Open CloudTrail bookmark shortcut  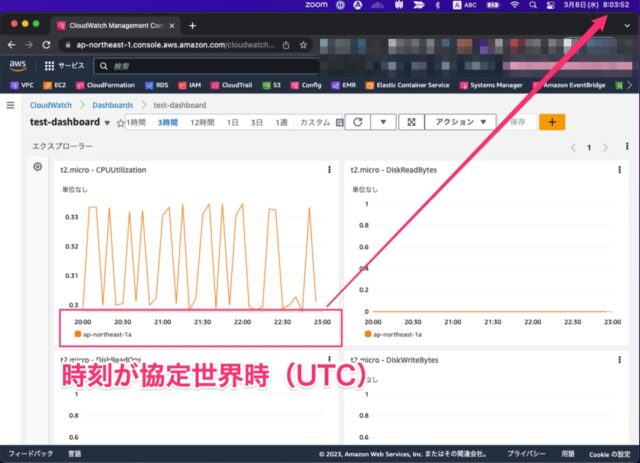point(231,85)
